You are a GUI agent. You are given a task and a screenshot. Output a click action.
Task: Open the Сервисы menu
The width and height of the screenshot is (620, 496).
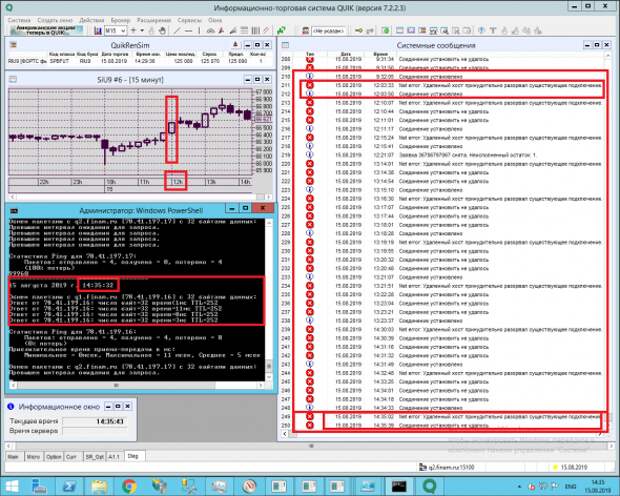coord(189,20)
